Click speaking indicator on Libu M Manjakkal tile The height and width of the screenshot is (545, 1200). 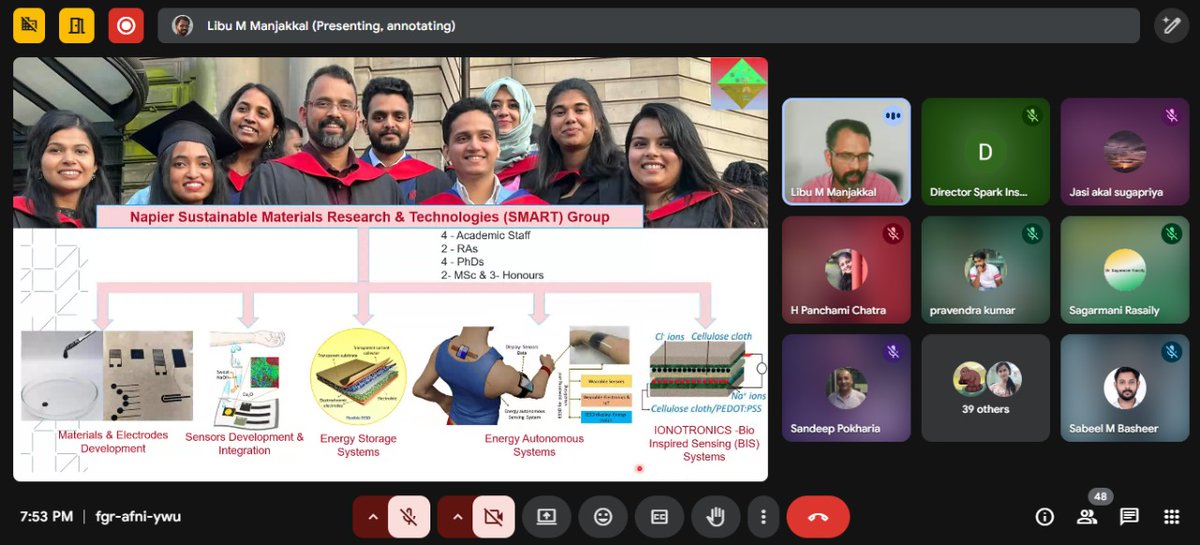tap(893, 116)
